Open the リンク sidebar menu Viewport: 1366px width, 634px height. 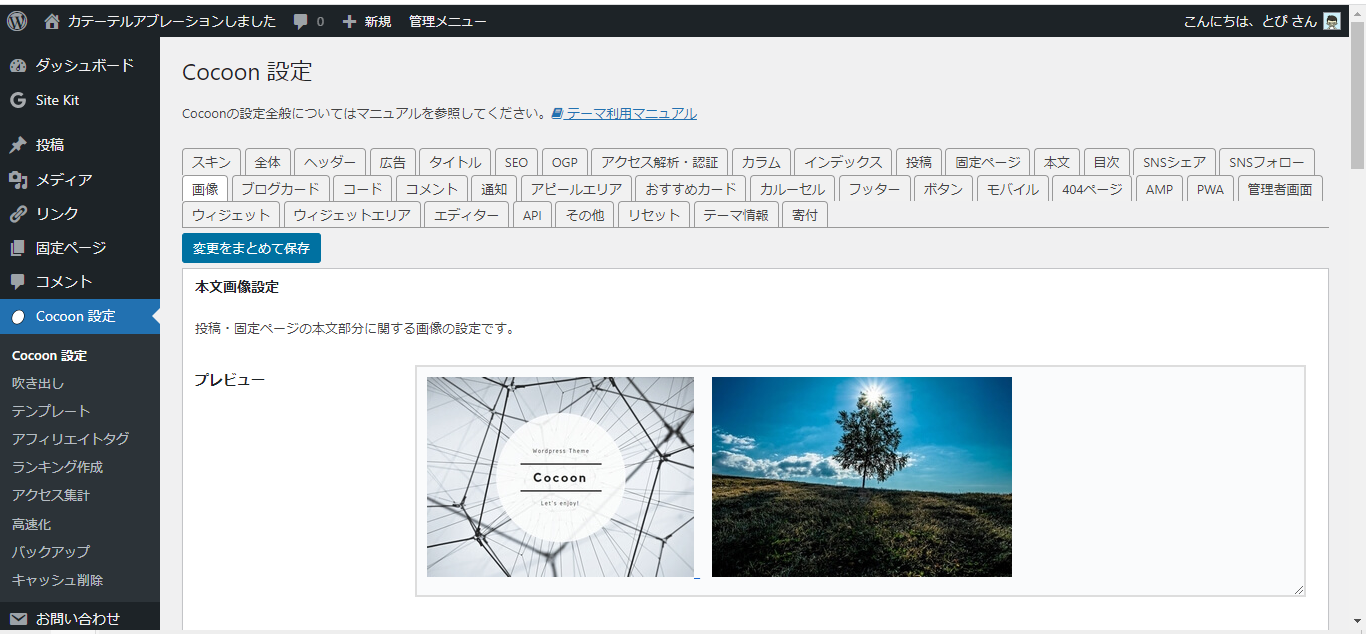[x=57, y=214]
